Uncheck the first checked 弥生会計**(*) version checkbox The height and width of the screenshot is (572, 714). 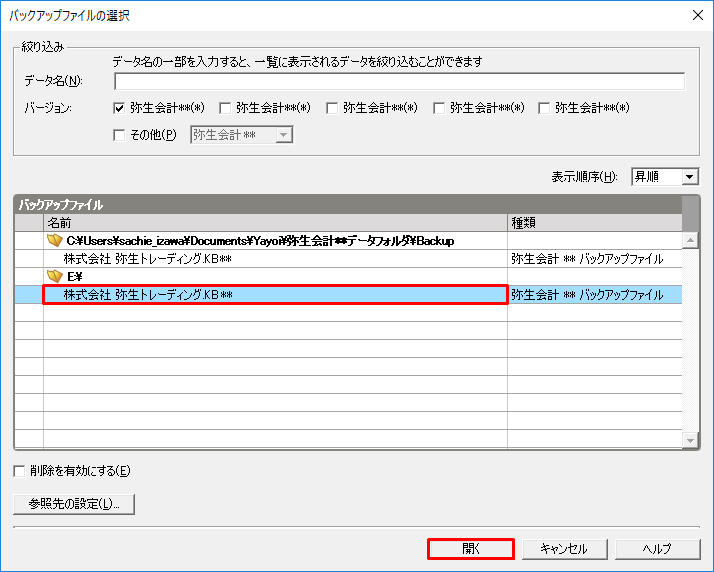coord(119,108)
